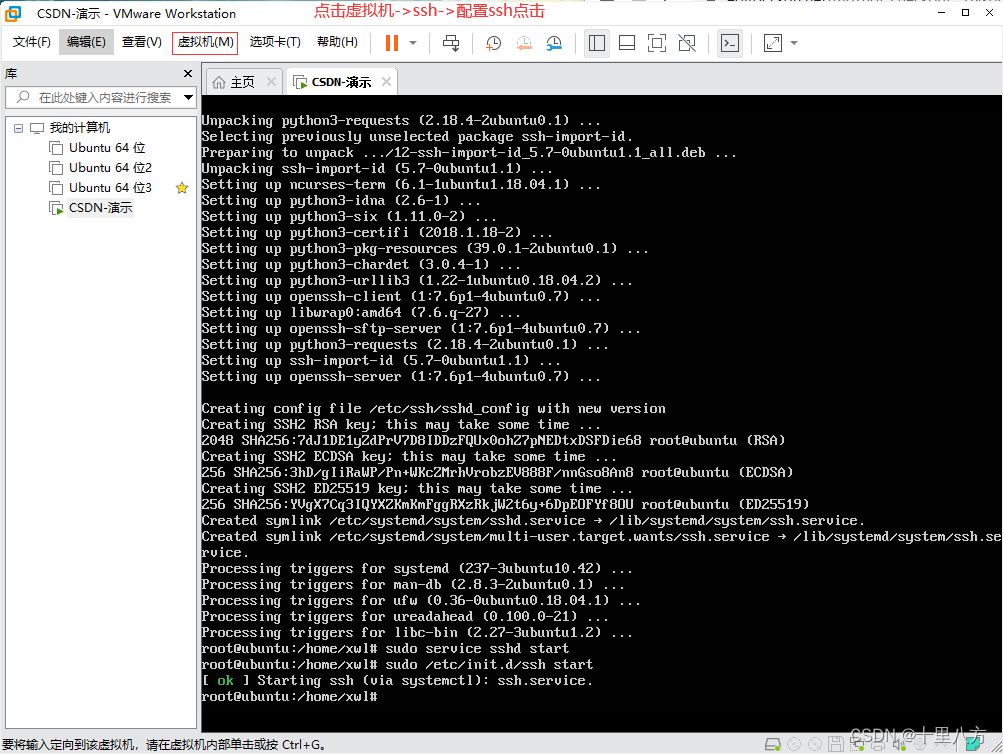Toggle the favorite star on Ubuntu 64 位3

pos(182,187)
